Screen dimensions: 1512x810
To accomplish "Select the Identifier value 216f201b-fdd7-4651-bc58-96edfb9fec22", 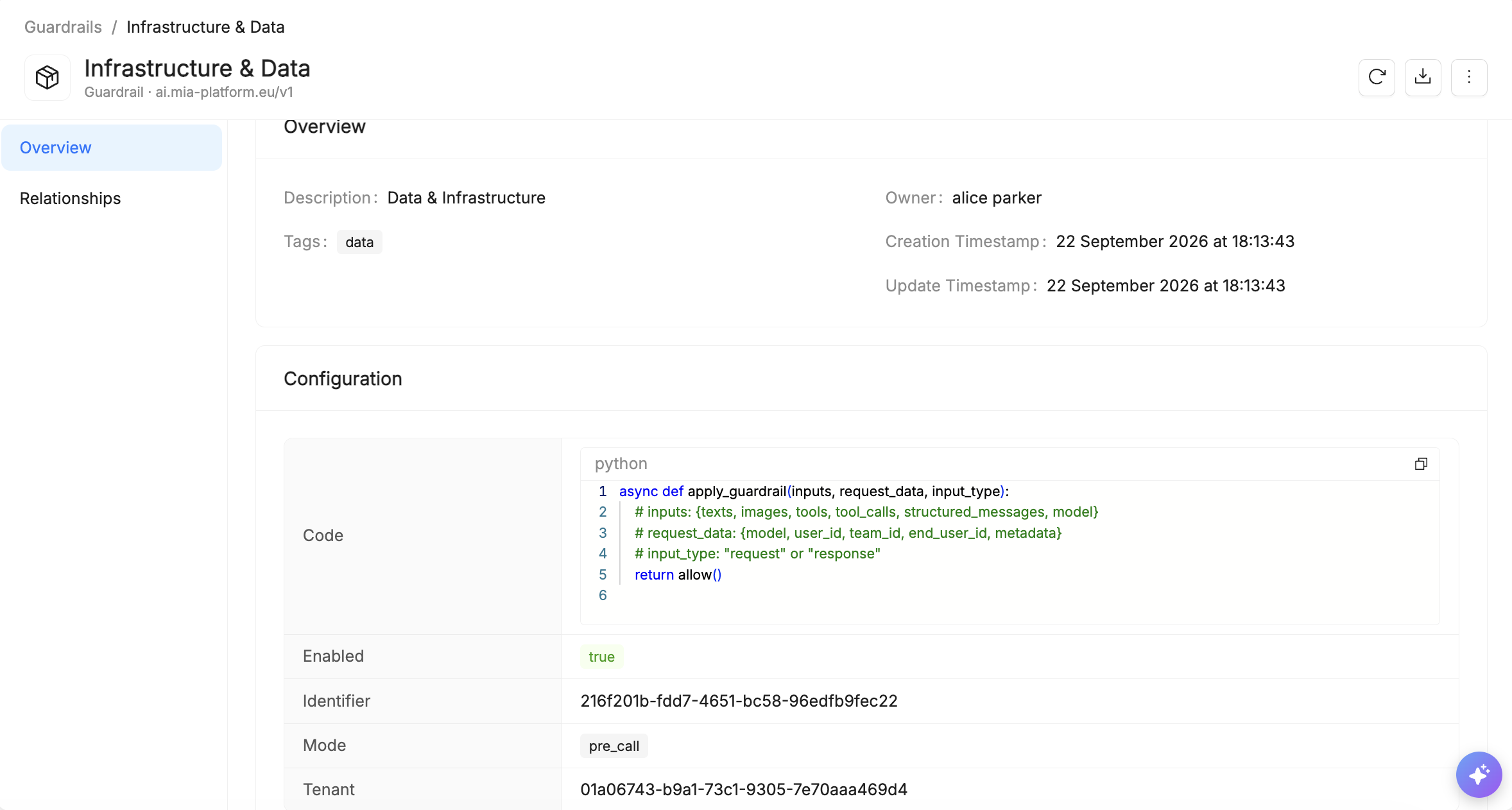I will click(739, 701).
